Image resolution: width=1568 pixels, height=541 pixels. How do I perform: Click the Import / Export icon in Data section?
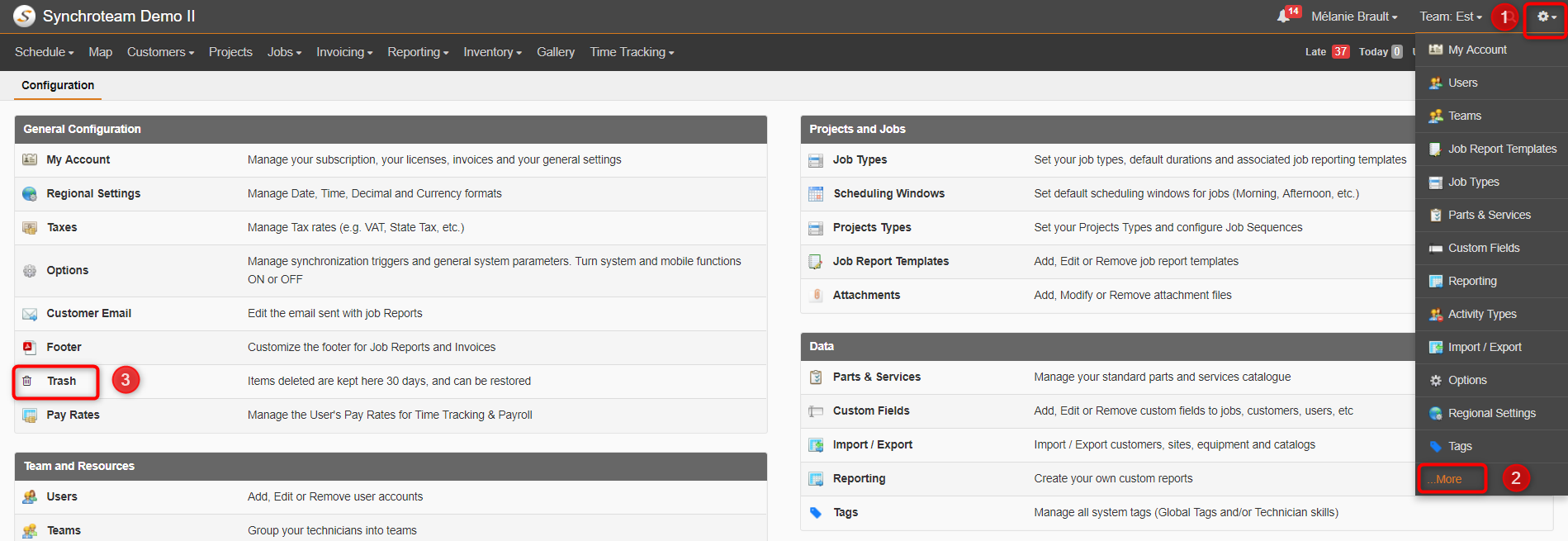(x=816, y=444)
